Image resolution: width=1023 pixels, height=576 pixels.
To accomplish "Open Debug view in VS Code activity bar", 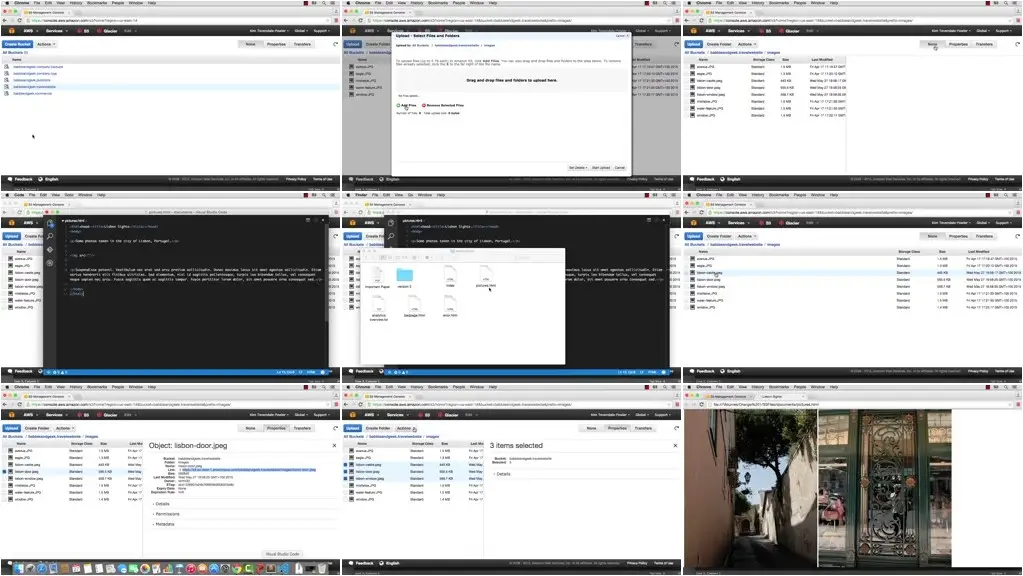I will 50,263.
